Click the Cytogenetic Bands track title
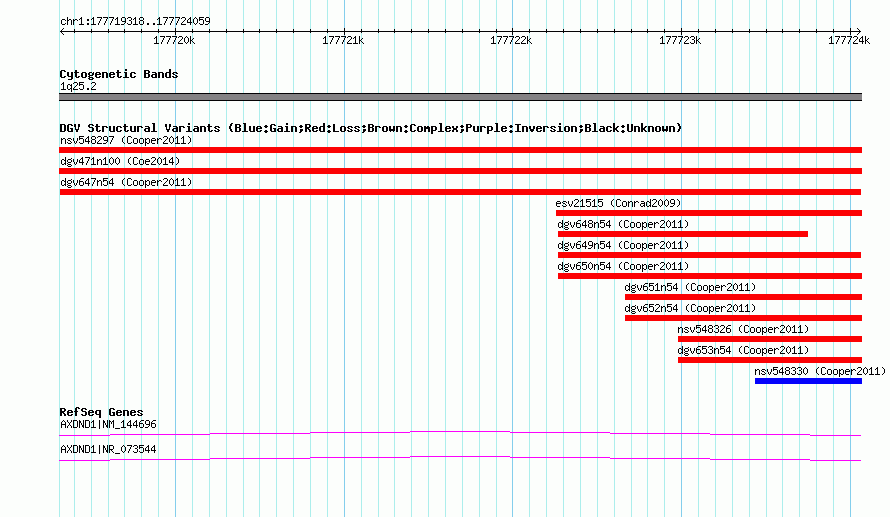This screenshot has height=517, width=890. point(119,74)
